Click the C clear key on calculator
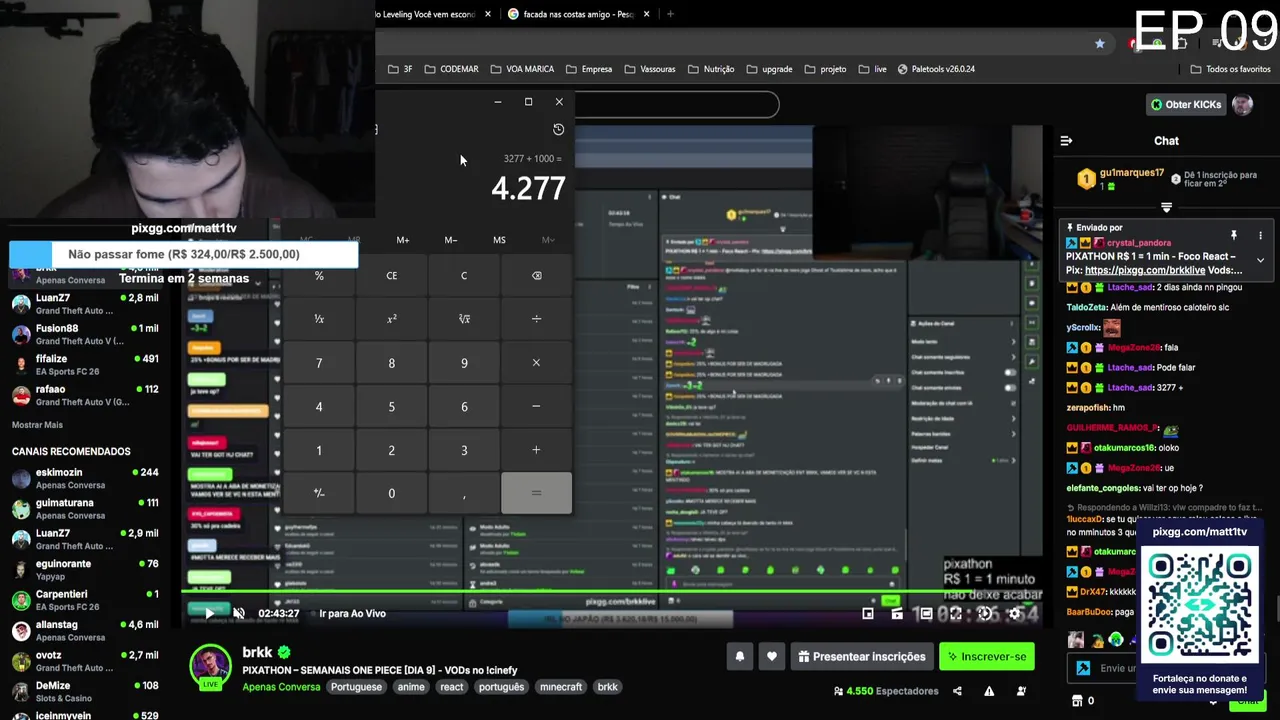 tap(464, 276)
